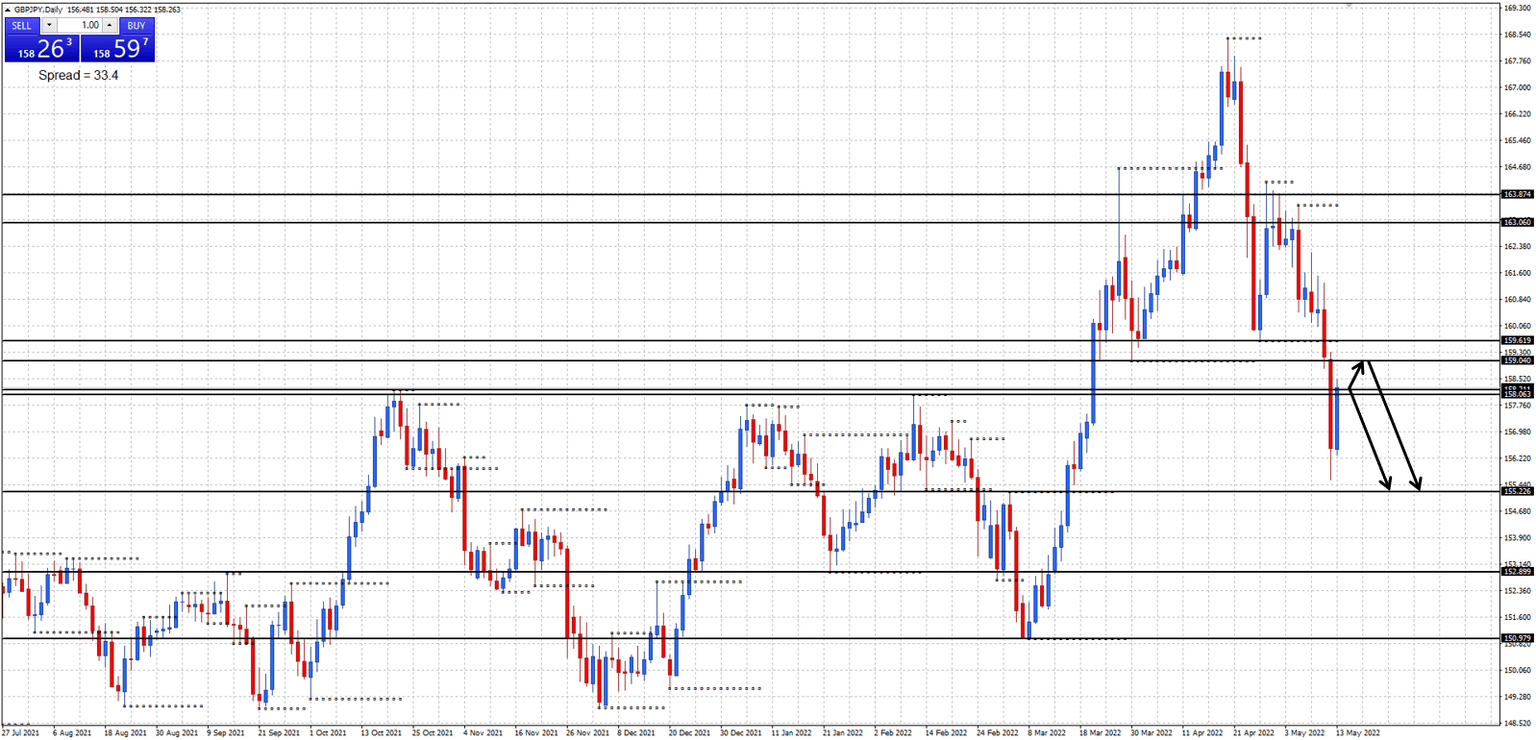Image resolution: width=1536 pixels, height=740 pixels.
Task: Increase order volume with the up arrow
Action: 108,26
